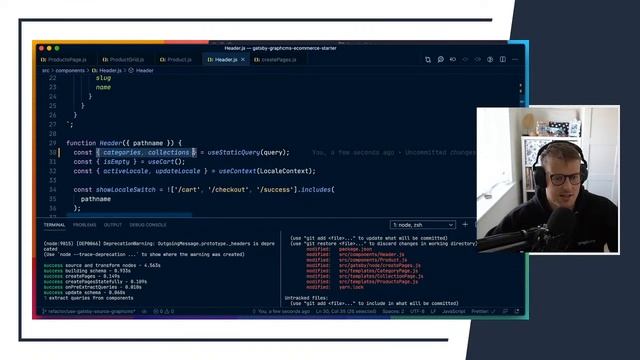Switch to the createPages.js tab
The image size is (640, 360).
(275, 60)
